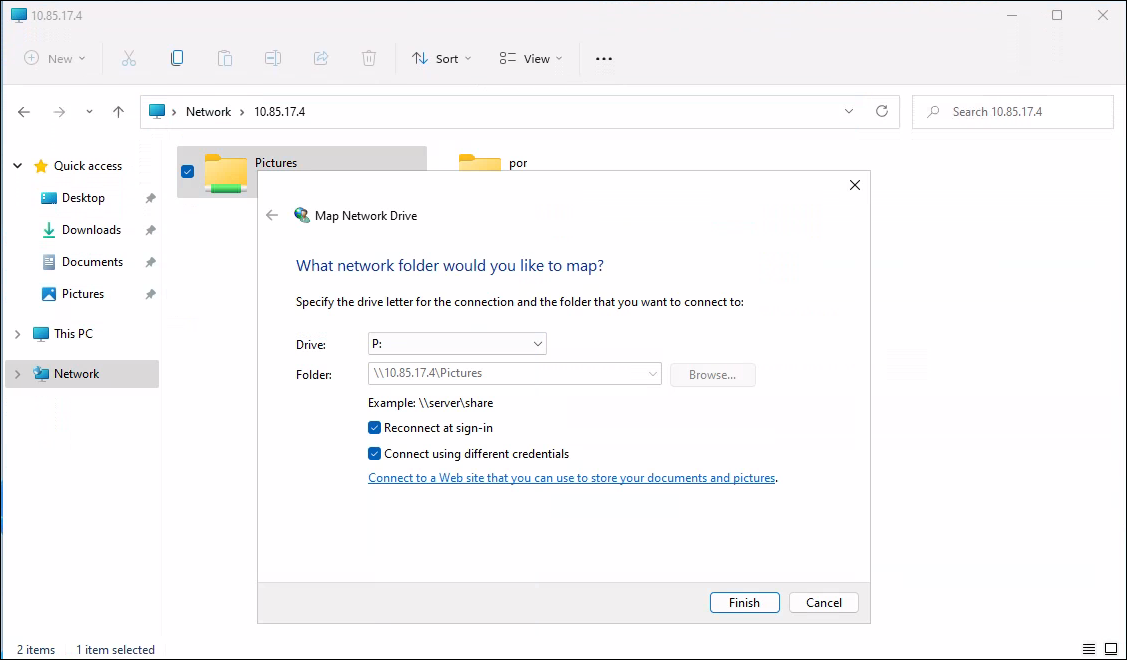Open the View menu
The image size is (1127, 660).
click(531, 59)
